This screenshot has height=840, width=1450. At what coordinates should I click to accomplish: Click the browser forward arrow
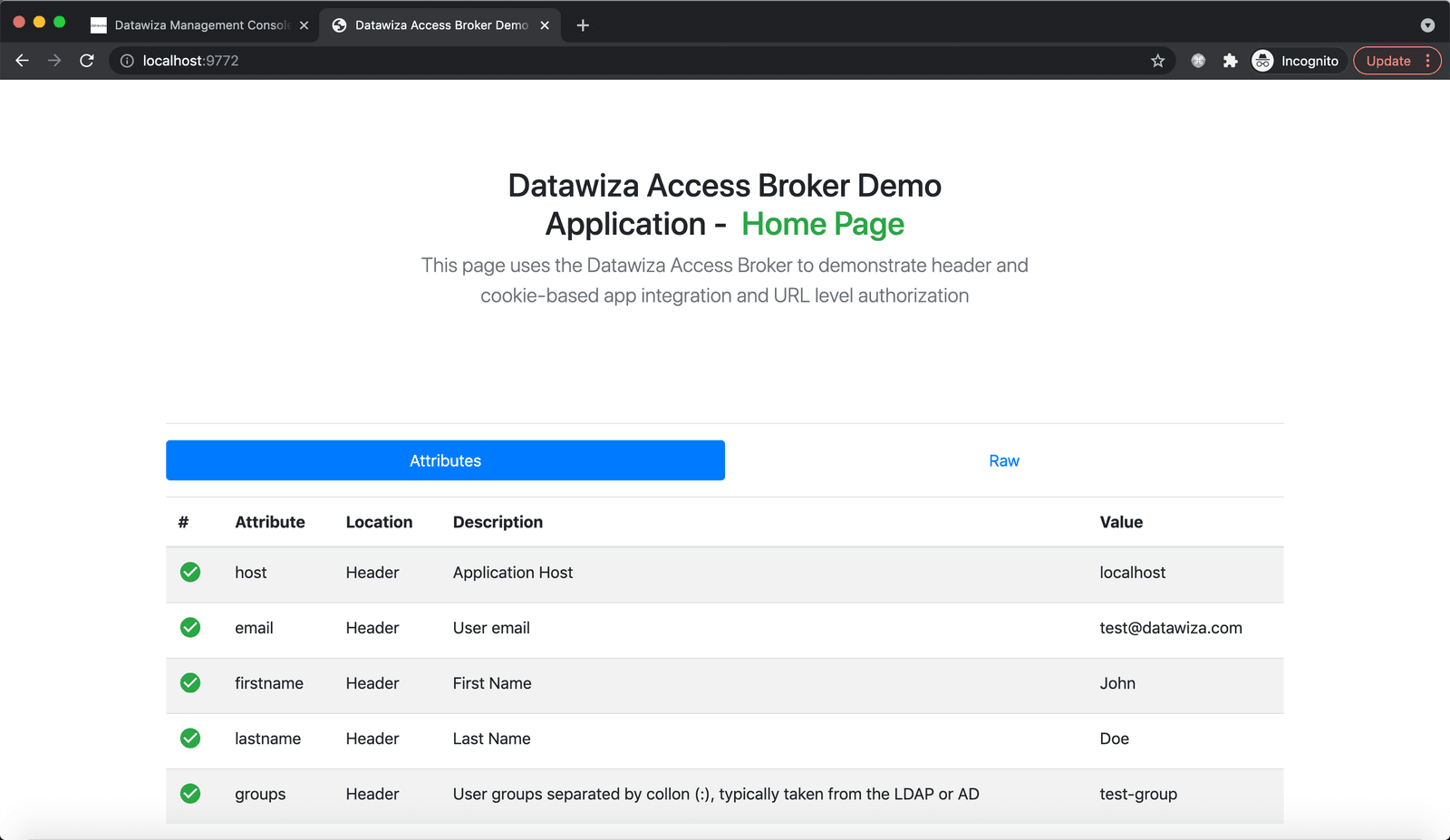(54, 61)
